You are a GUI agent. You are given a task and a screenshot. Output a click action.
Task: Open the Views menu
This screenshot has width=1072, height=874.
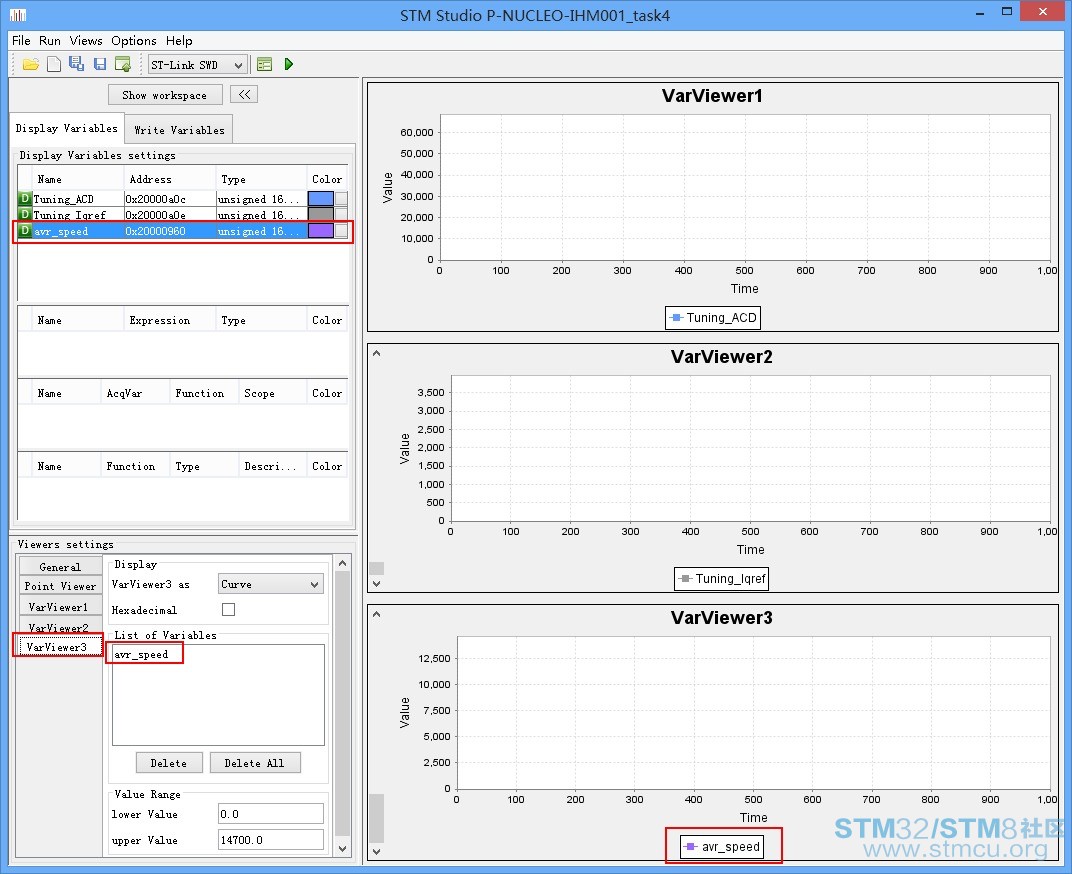pos(86,40)
